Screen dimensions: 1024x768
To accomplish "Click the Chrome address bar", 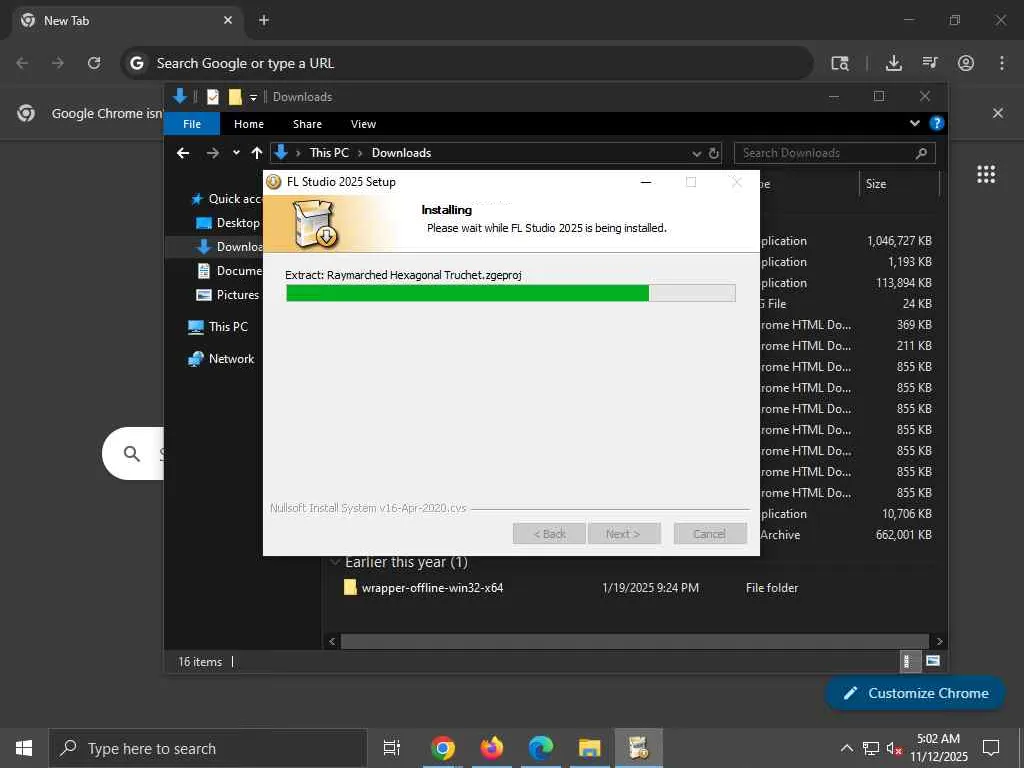I will tap(466, 63).
